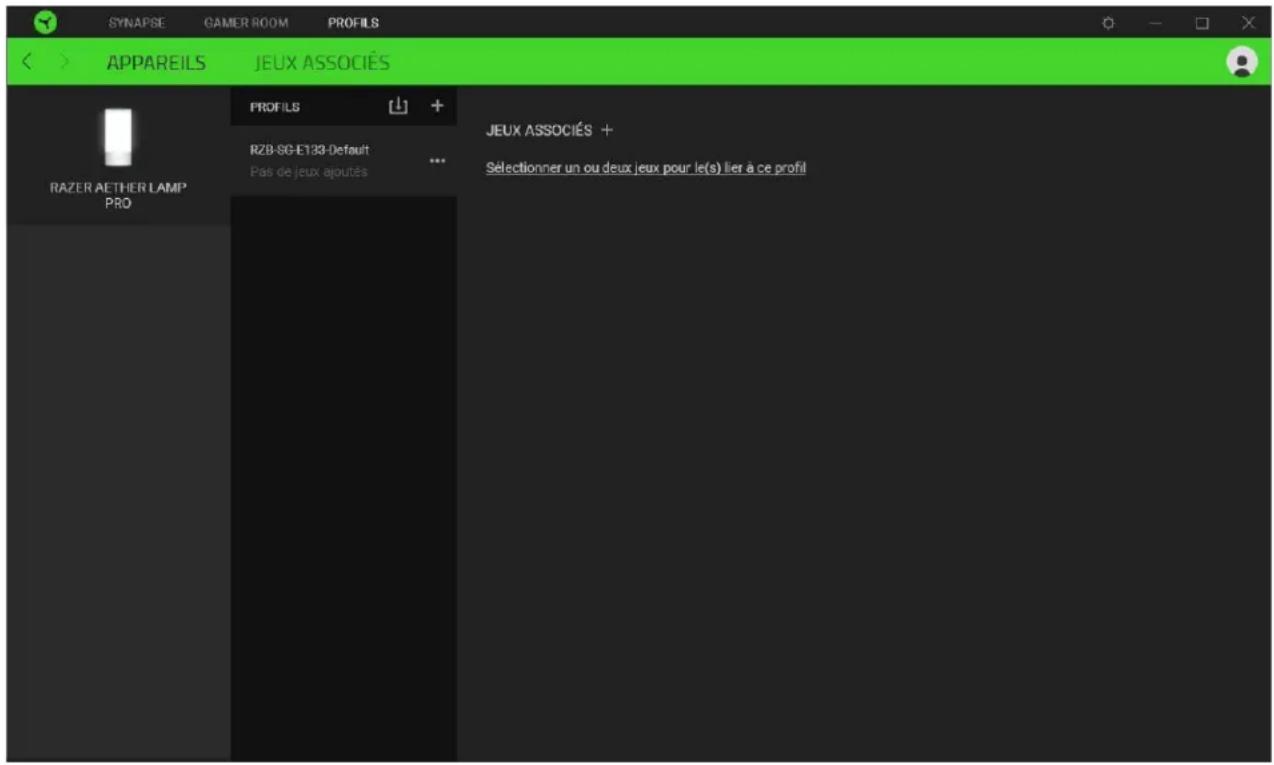
Task: Import a profile with the import icon
Action: click(398, 106)
